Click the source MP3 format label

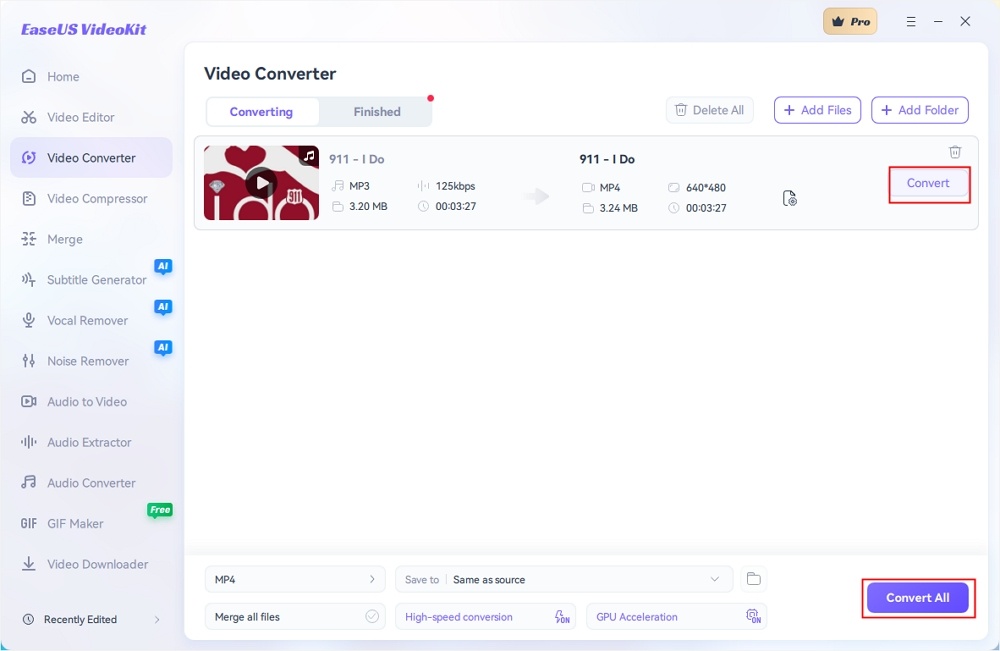click(x=359, y=186)
